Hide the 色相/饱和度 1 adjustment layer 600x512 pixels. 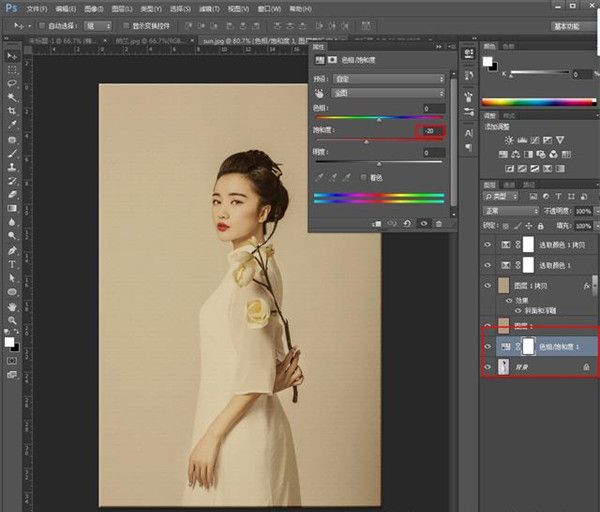(x=488, y=347)
